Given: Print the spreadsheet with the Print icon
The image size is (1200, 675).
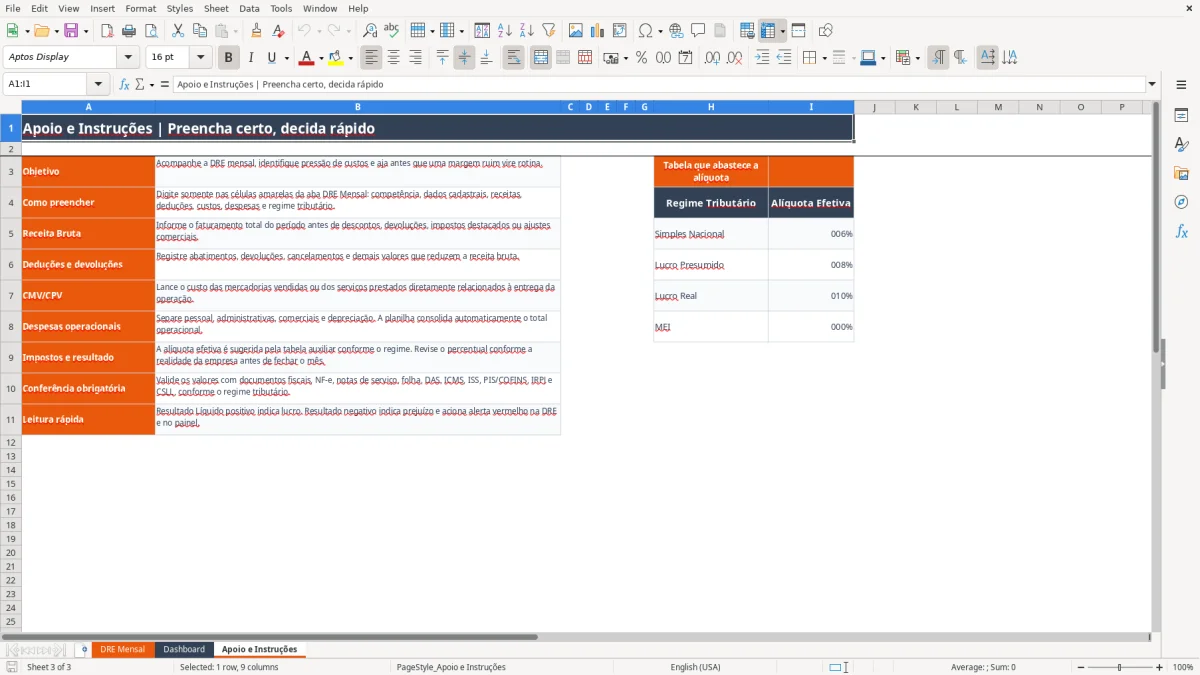Looking at the screenshot, I should coord(129,31).
